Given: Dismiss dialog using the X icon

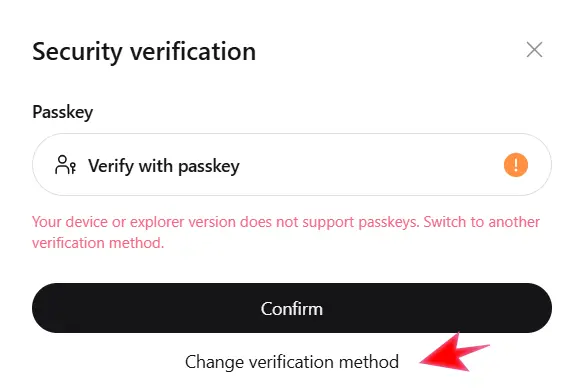Looking at the screenshot, I should click(534, 50).
